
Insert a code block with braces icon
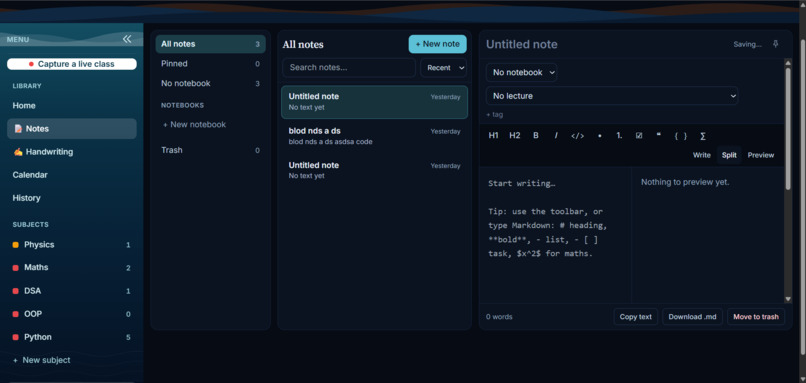coord(681,136)
